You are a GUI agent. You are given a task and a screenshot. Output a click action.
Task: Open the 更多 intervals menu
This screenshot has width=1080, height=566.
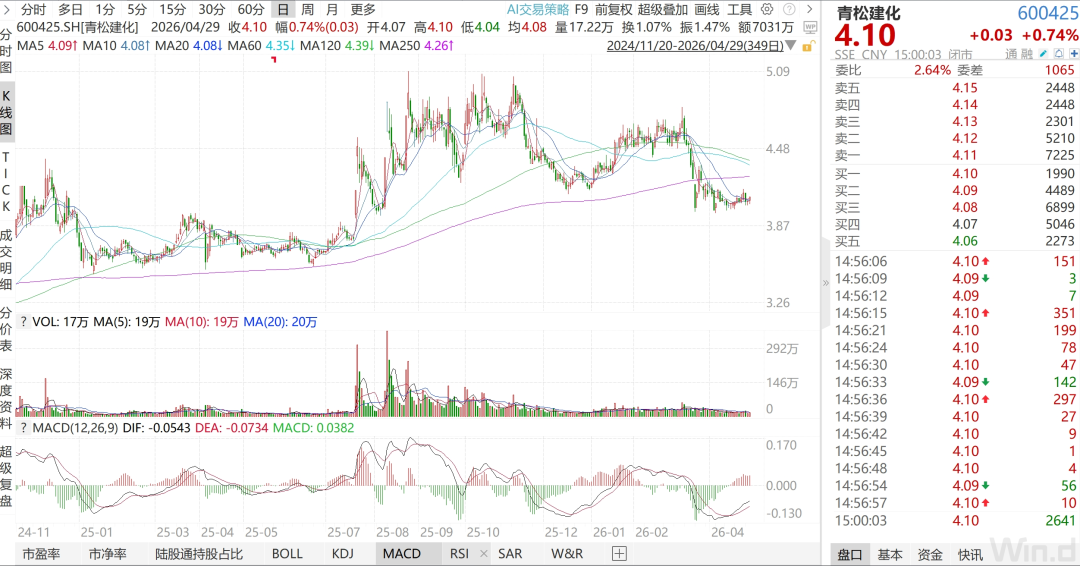tap(363, 9)
